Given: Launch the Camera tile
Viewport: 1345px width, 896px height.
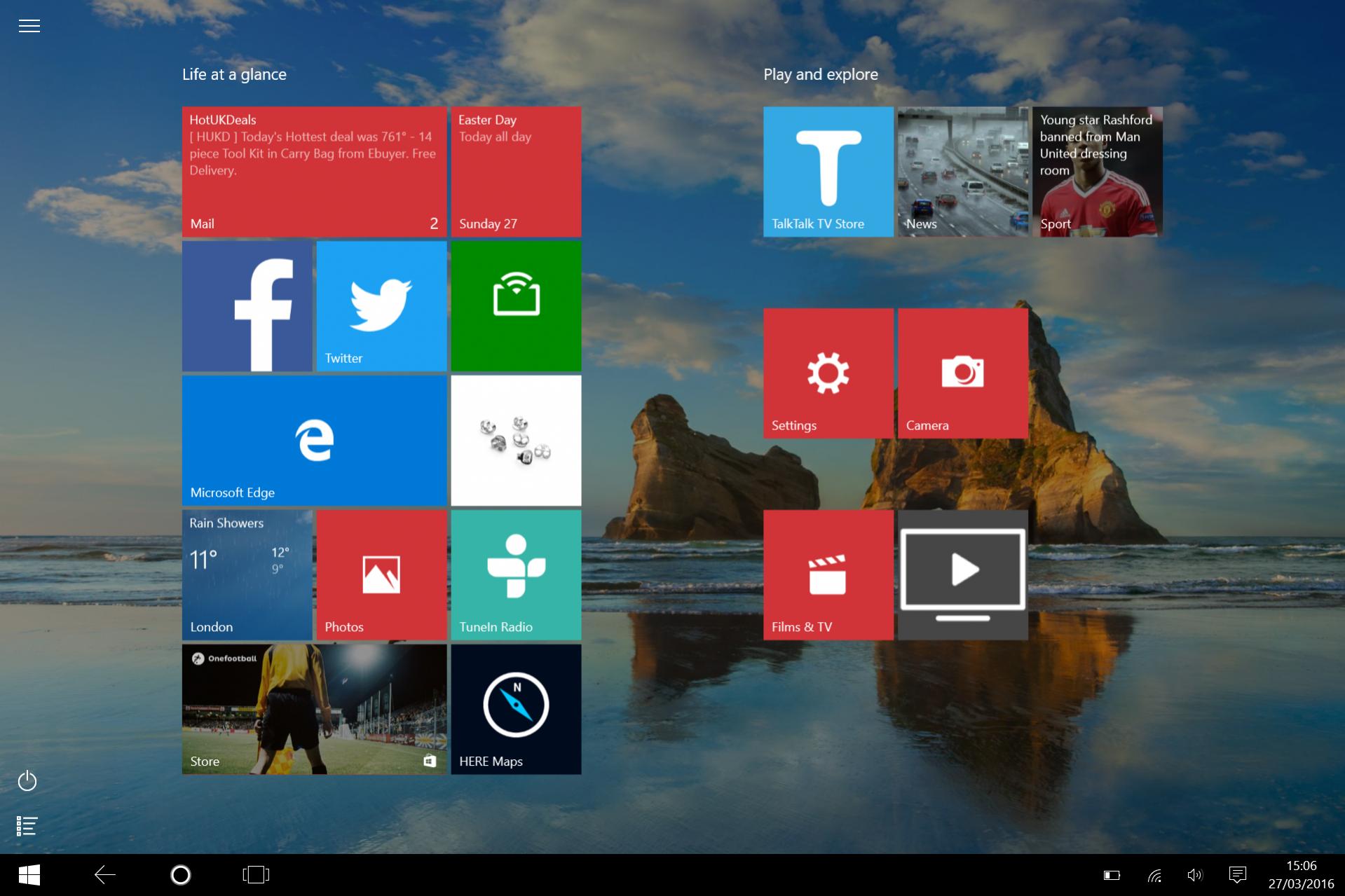Looking at the screenshot, I should tap(963, 373).
